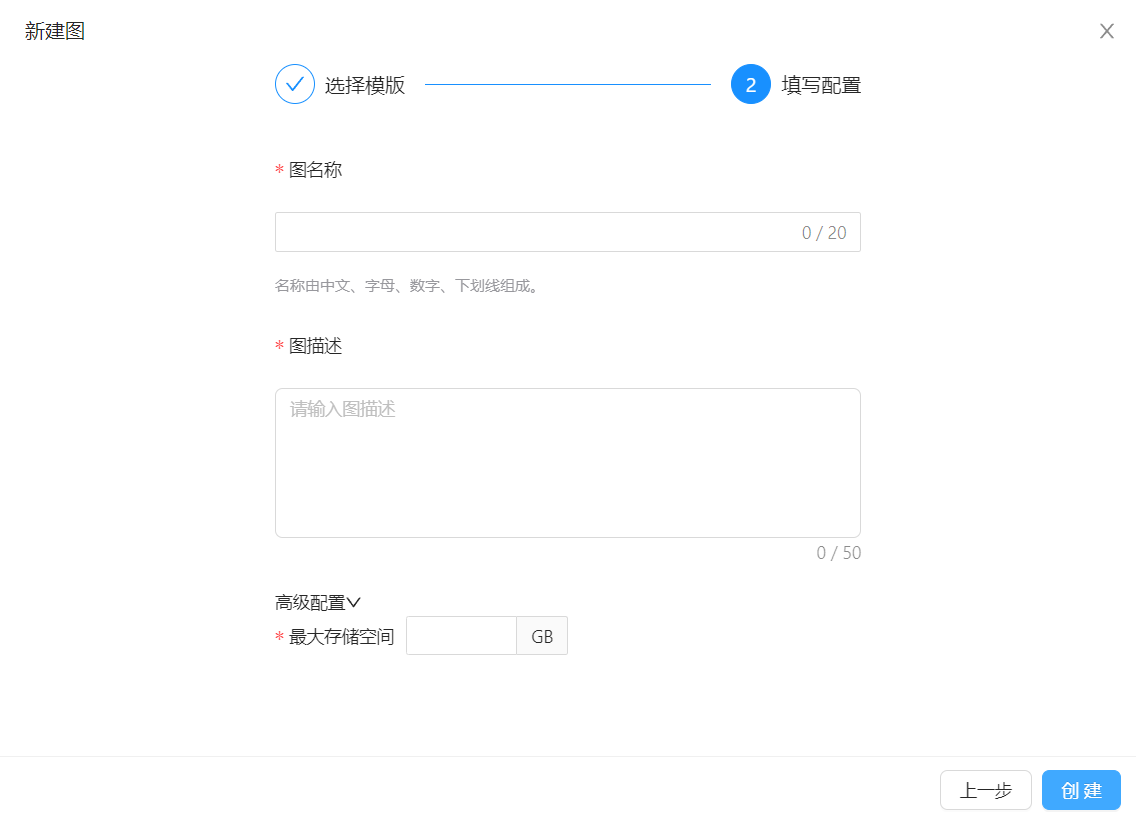Click the naming rule hint 名称由中文、字母、数字、下划线组成
Viewport: 1136px width, 818px height.
[x=408, y=286]
